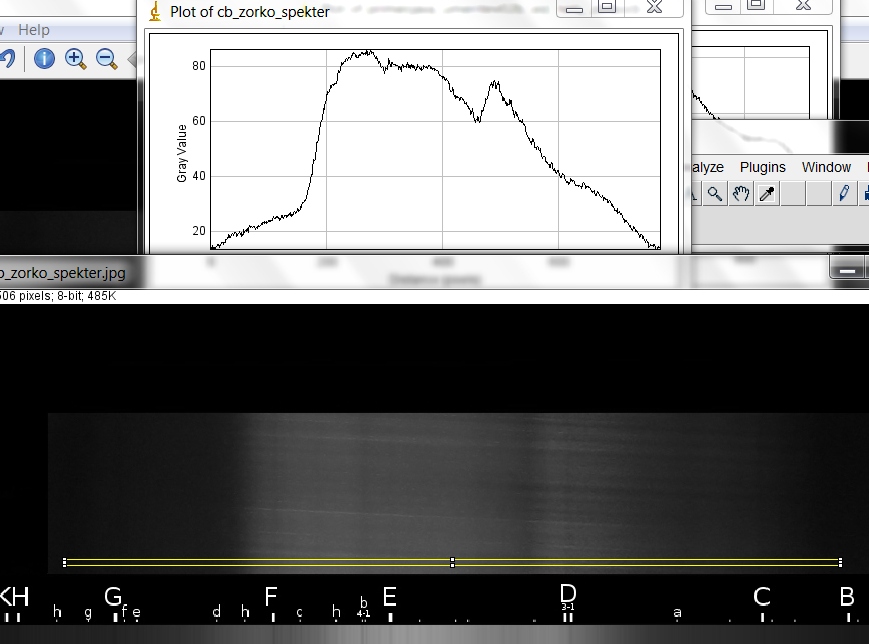Click the undo arrow icon in toolbar

tap(6, 59)
